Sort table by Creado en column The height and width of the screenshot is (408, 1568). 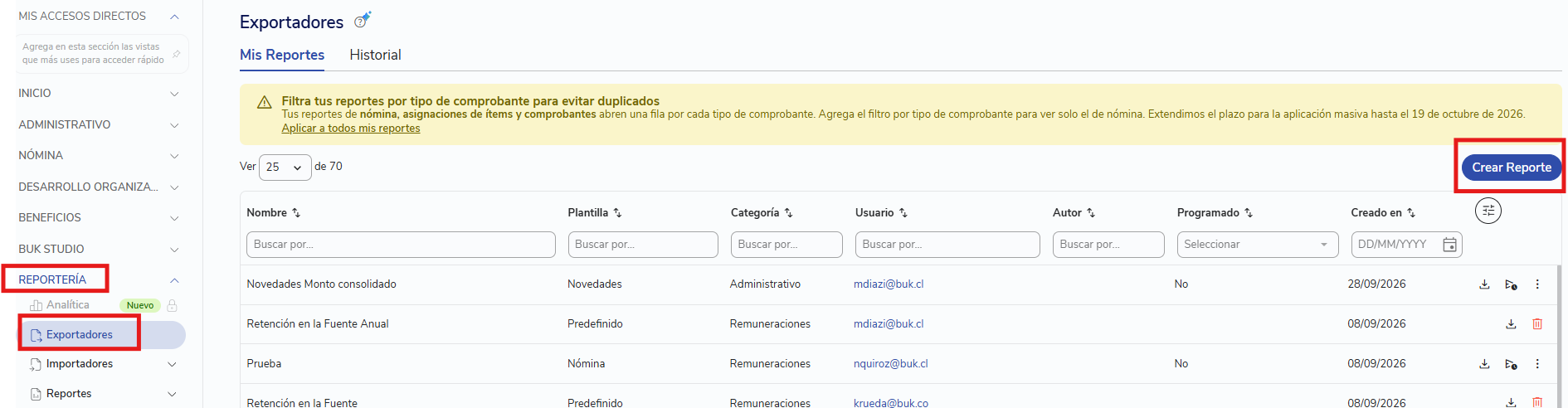coord(1411,213)
